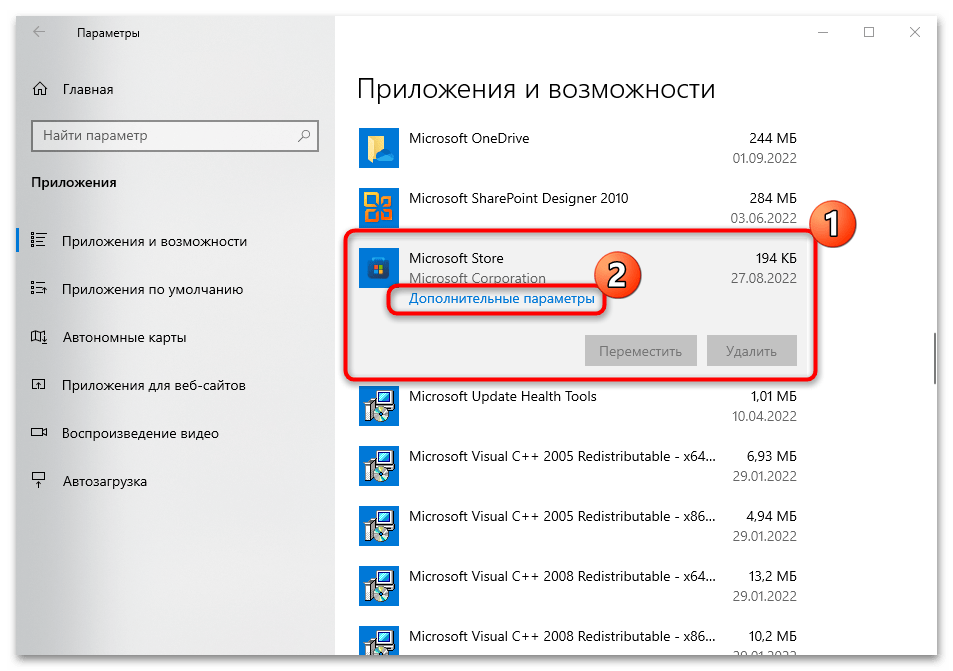Click Автозагрузка sidebar icon
The height and width of the screenshot is (671, 953).
pos(38,480)
